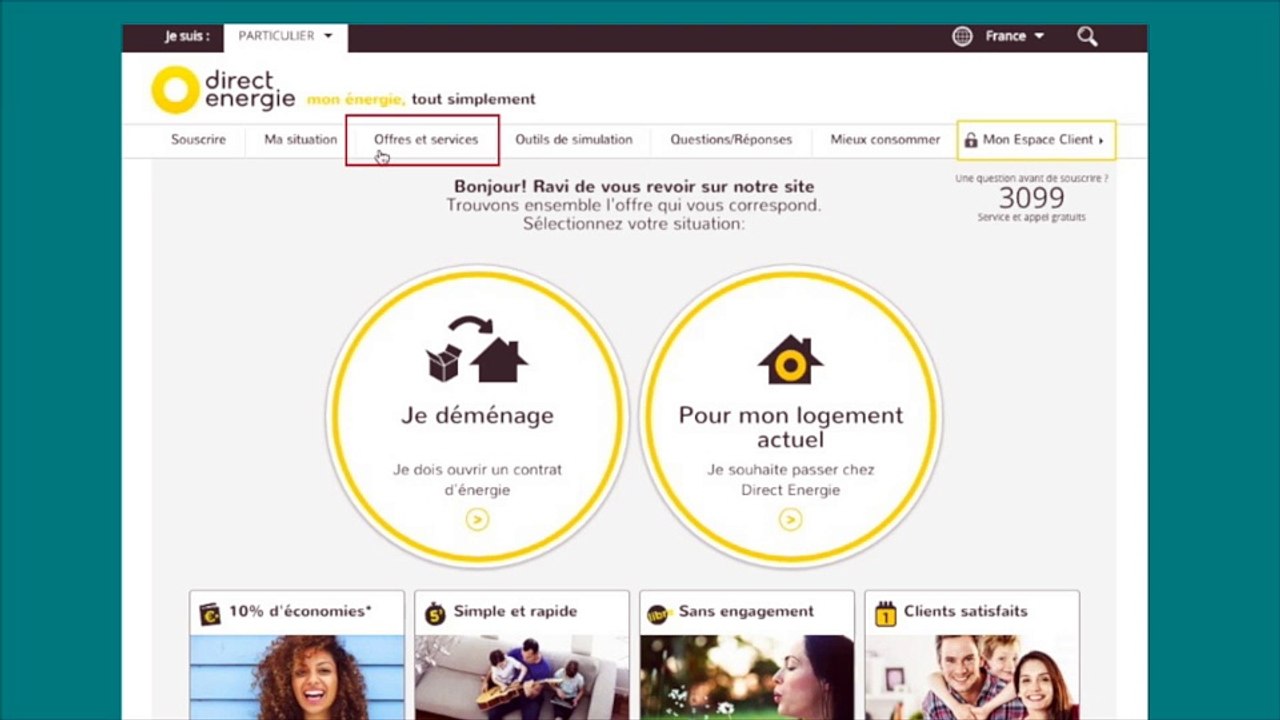
Task: Click the number one icon by Clients satisfaits
Action: click(885, 613)
